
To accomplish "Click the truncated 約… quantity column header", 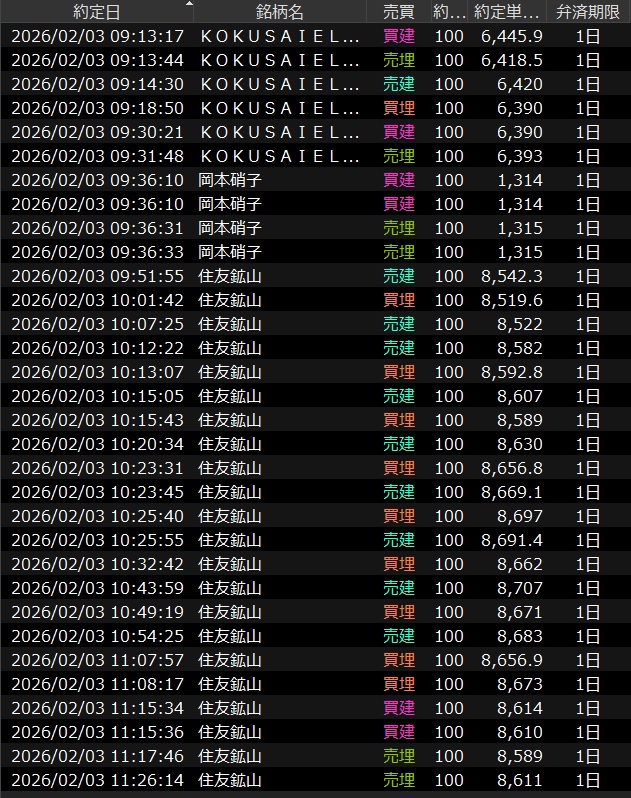I will (448, 12).
